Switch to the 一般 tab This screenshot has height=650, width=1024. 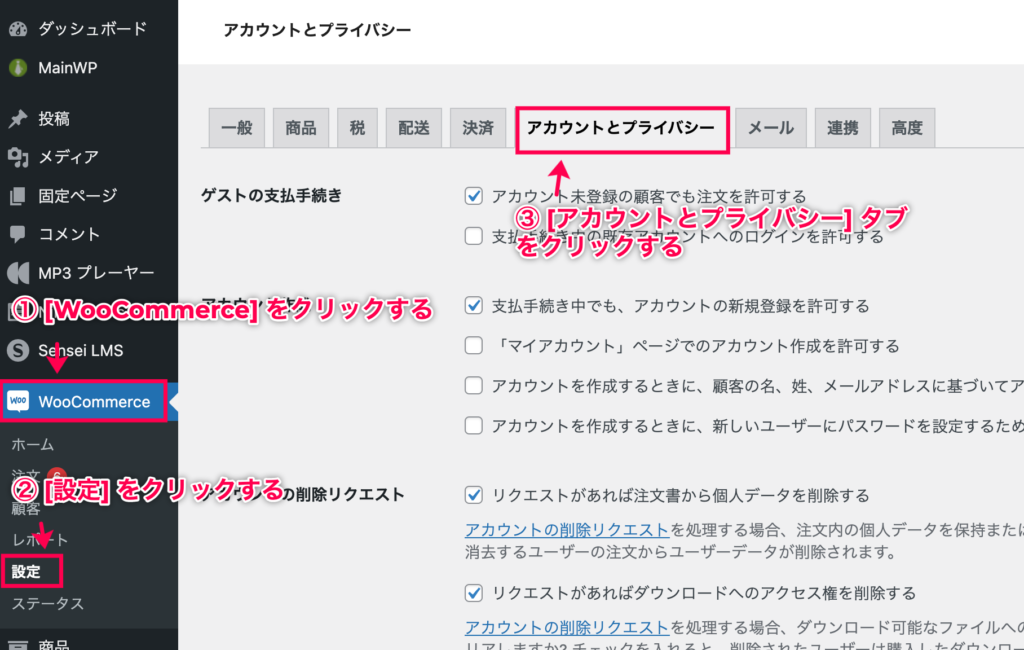[x=236, y=128]
